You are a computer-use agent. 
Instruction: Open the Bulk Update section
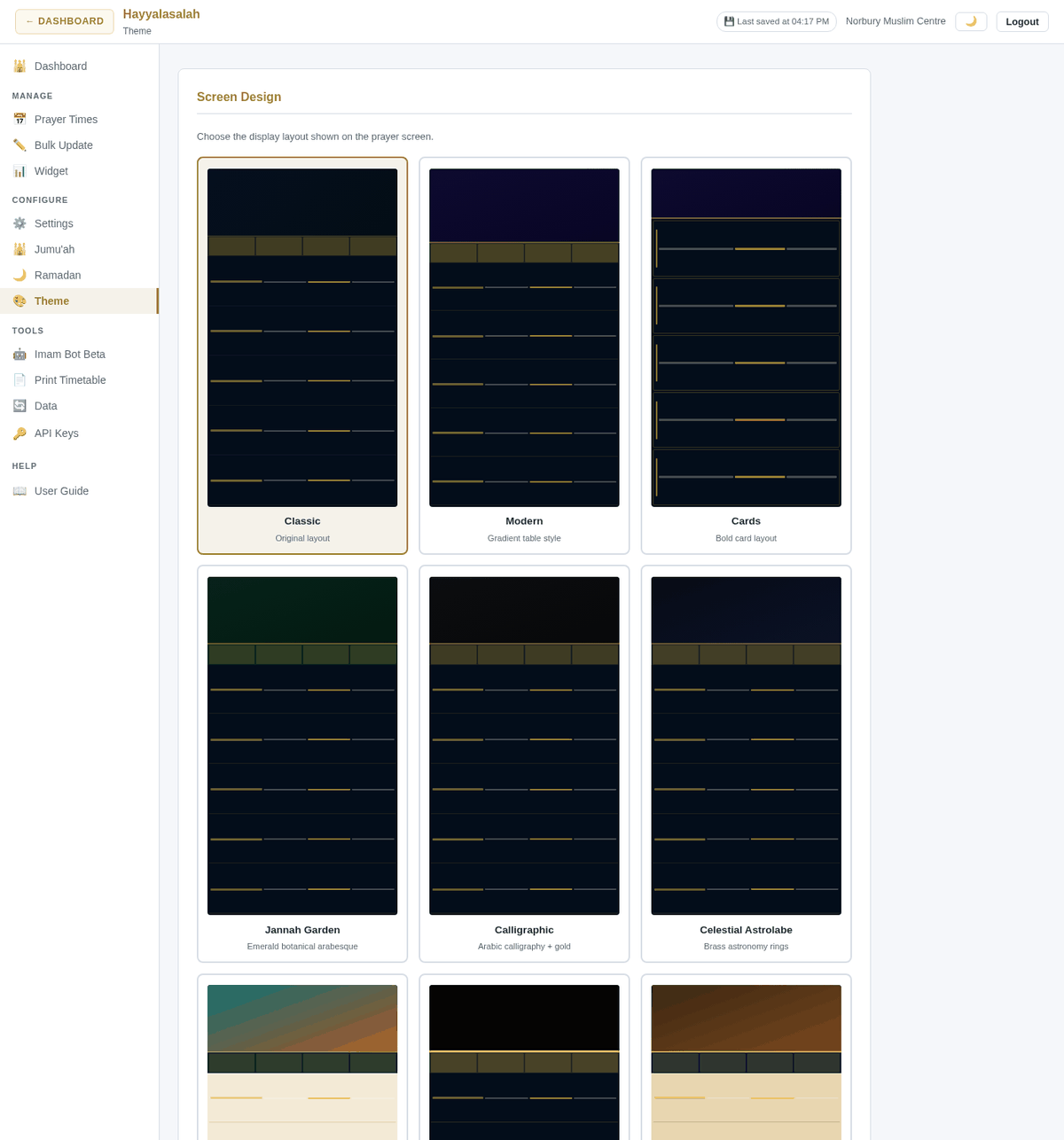[79, 144]
